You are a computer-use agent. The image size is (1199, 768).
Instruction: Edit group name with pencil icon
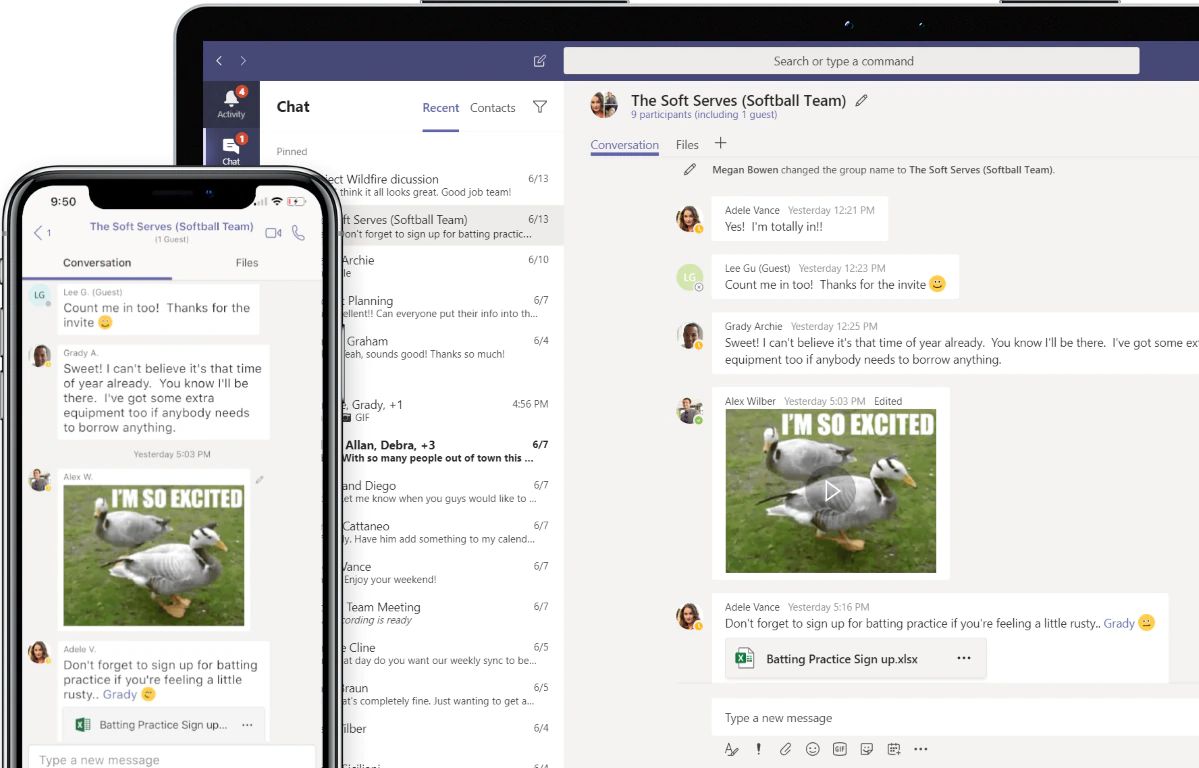[x=862, y=100]
